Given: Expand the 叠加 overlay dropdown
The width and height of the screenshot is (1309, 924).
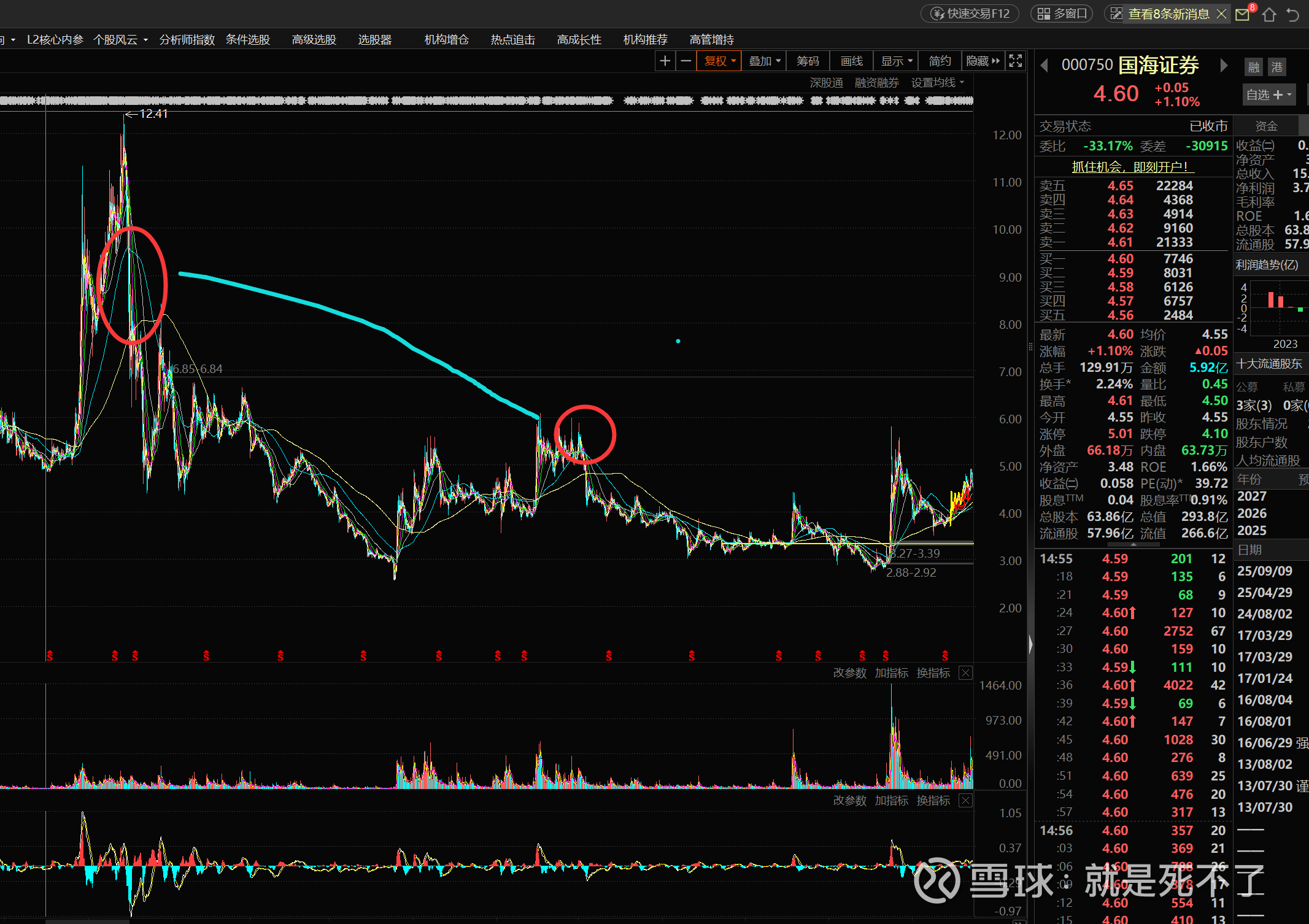Looking at the screenshot, I should click(764, 61).
